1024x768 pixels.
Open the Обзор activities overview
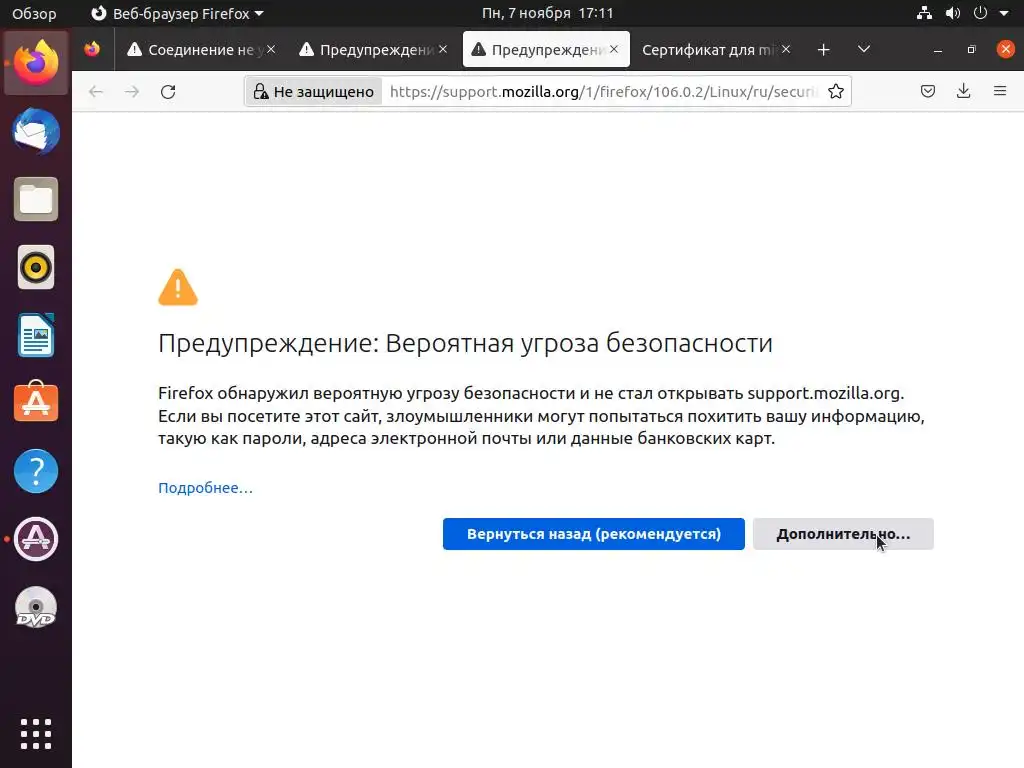tap(34, 13)
